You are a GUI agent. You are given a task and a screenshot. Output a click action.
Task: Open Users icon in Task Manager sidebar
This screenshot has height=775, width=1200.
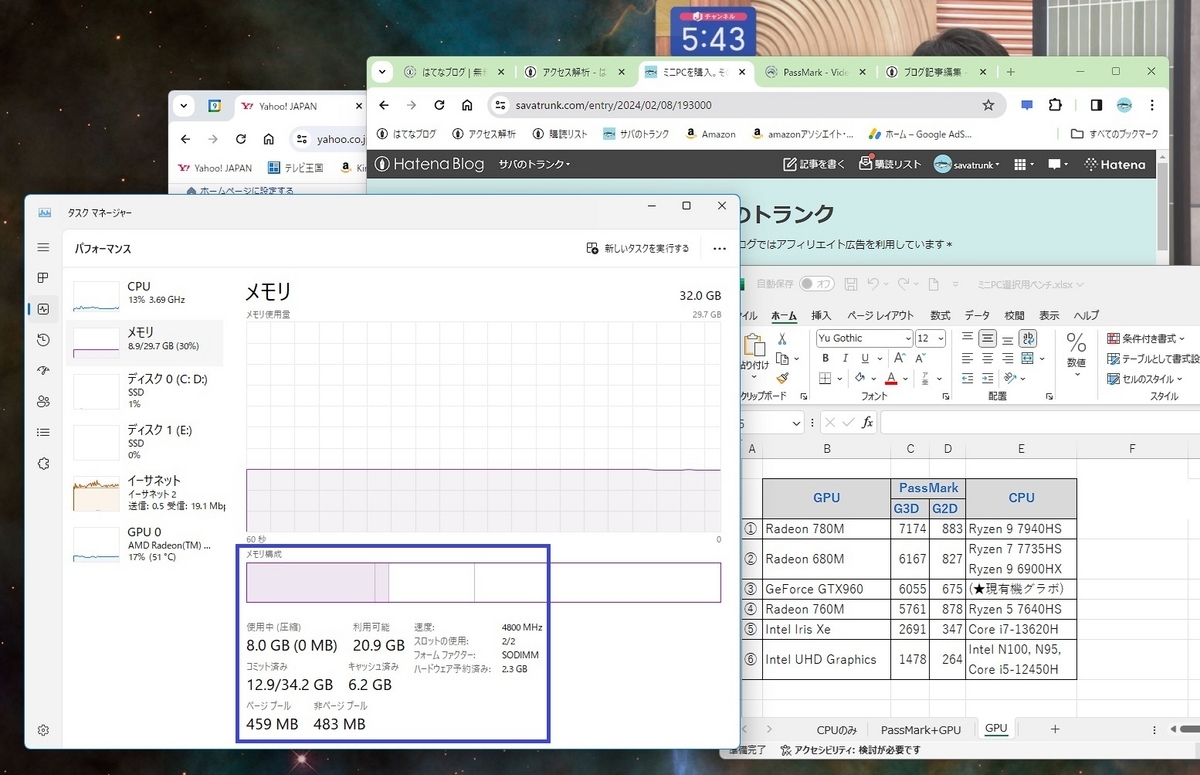pyautogui.click(x=43, y=401)
